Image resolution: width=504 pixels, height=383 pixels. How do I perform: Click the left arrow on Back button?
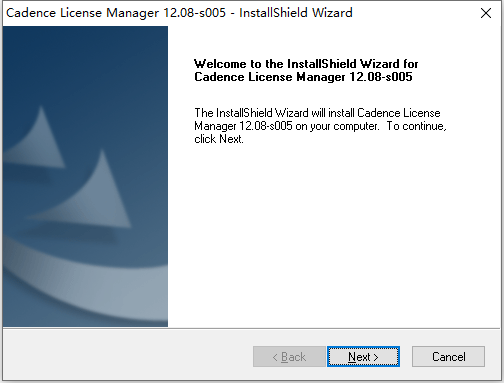click(x=275, y=357)
